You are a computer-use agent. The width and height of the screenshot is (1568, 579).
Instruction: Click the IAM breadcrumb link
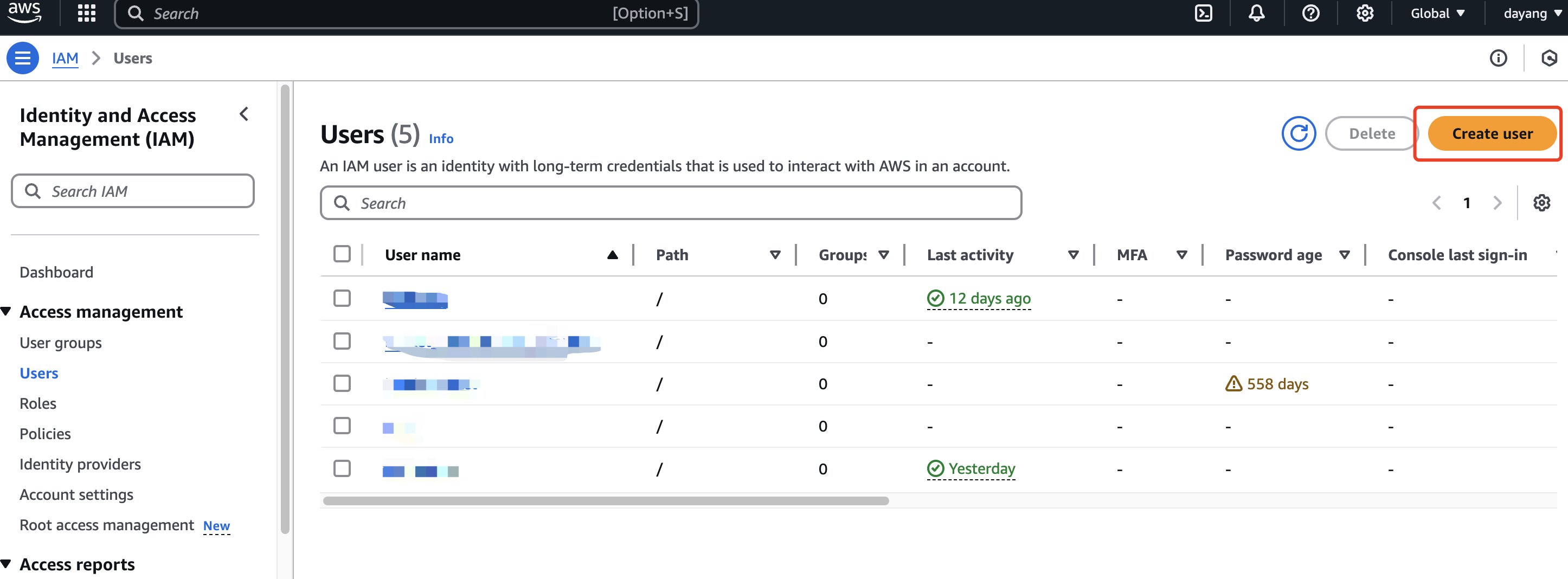point(65,58)
